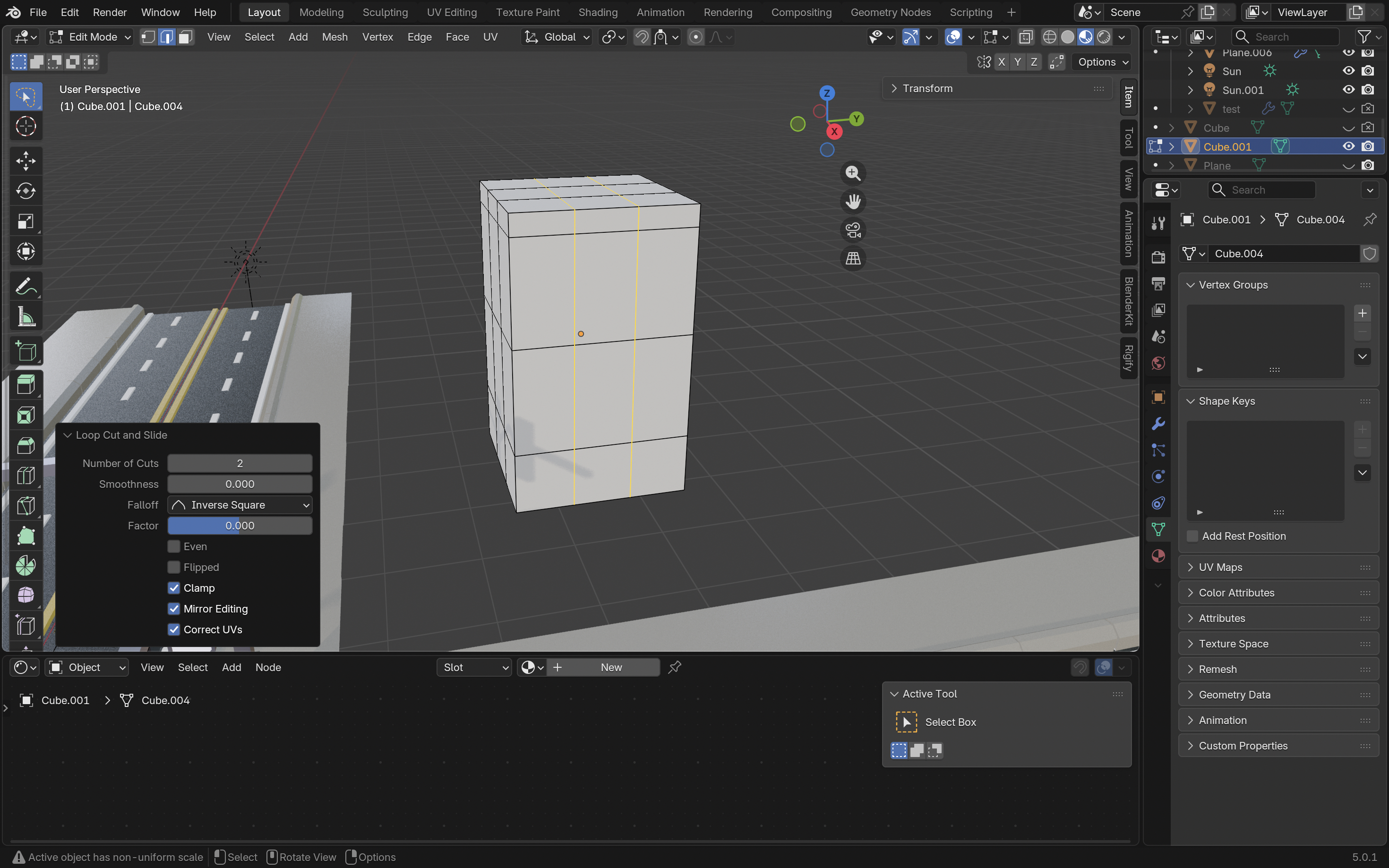The width and height of the screenshot is (1389, 868).
Task: Open the Global orientation dropdown
Action: click(557, 37)
